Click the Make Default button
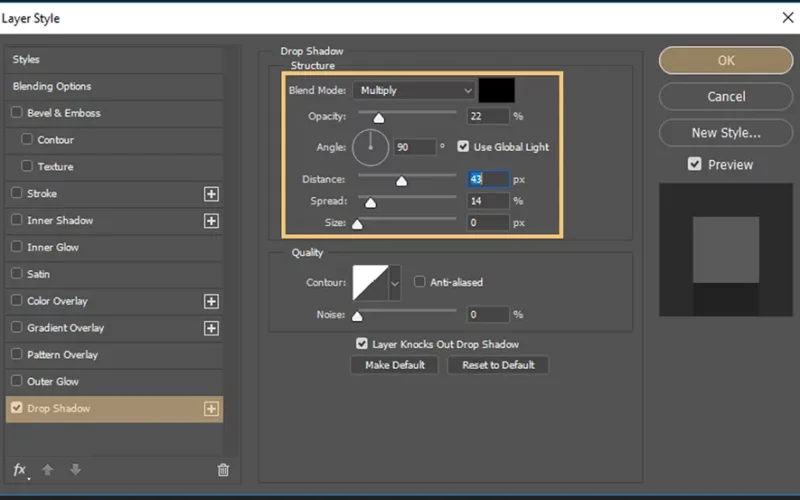This screenshot has width=800, height=500. [394, 365]
